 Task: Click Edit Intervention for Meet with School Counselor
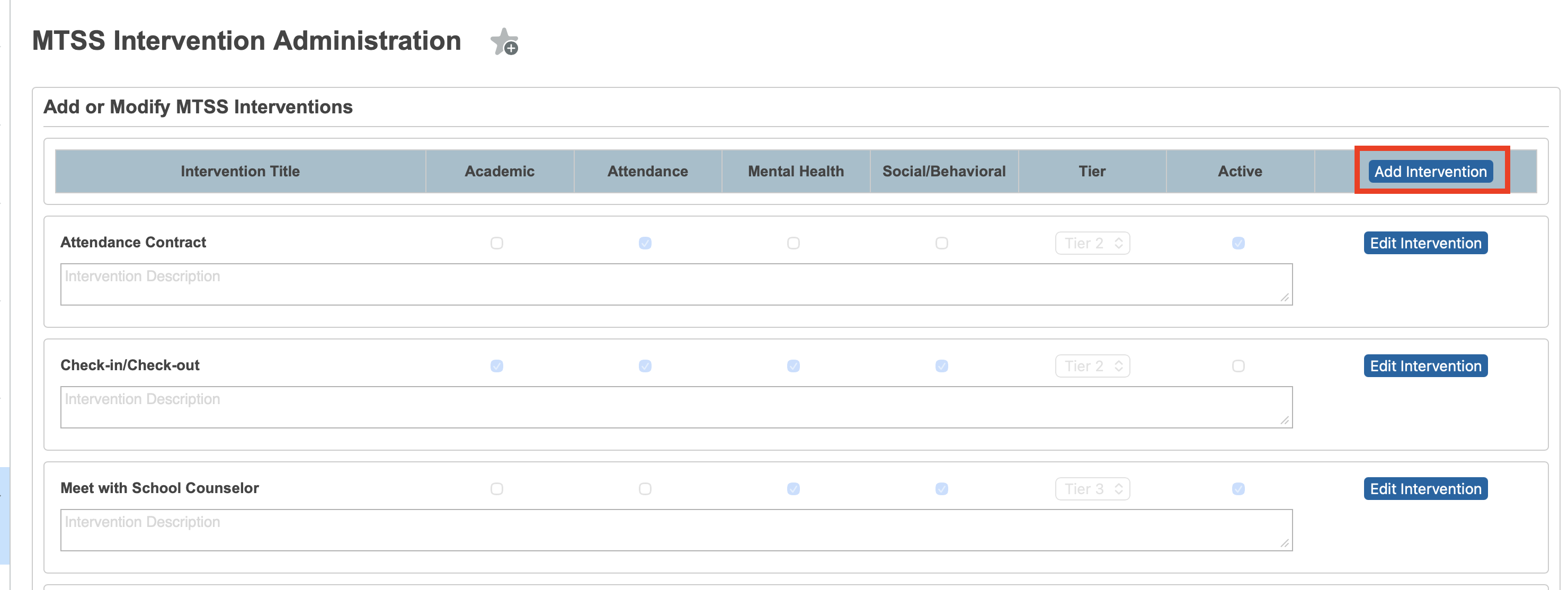1425,488
